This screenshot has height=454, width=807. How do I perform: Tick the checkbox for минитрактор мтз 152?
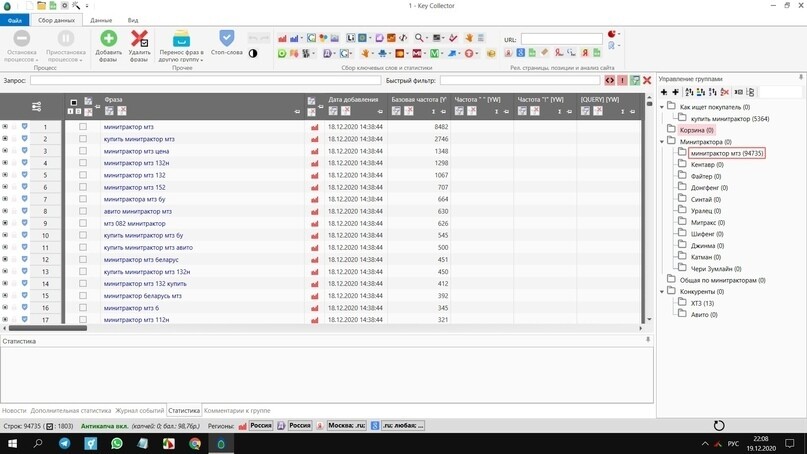point(83,187)
